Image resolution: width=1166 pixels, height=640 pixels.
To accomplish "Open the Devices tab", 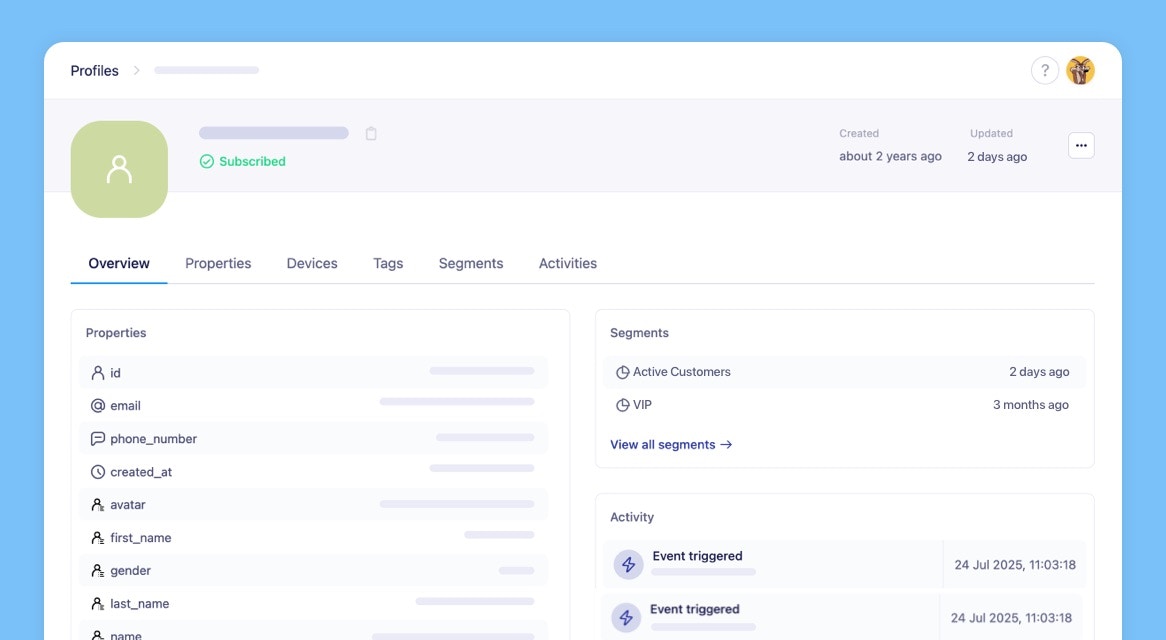I will (311, 263).
